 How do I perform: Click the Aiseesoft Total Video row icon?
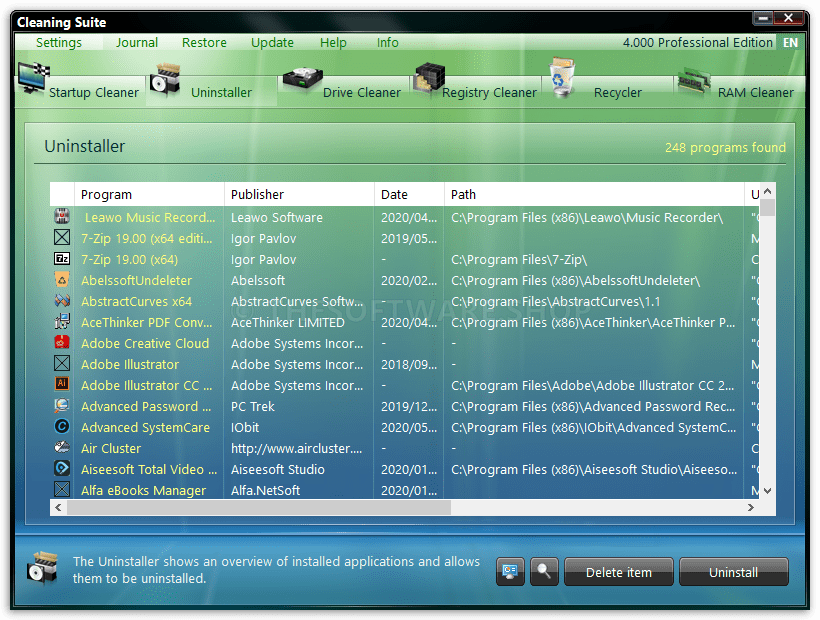(62, 468)
